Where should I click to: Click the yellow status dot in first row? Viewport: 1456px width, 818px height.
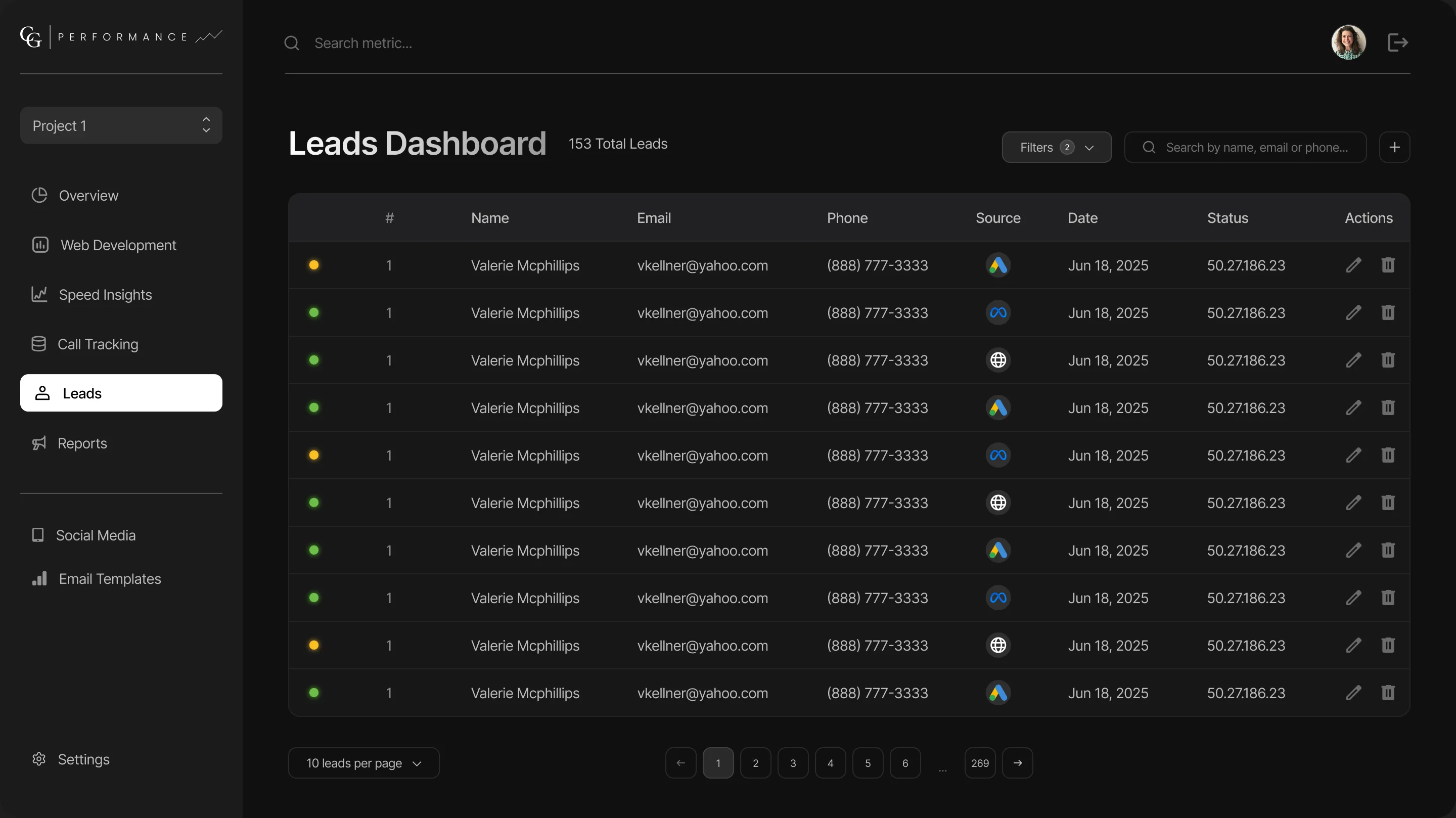click(313, 265)
